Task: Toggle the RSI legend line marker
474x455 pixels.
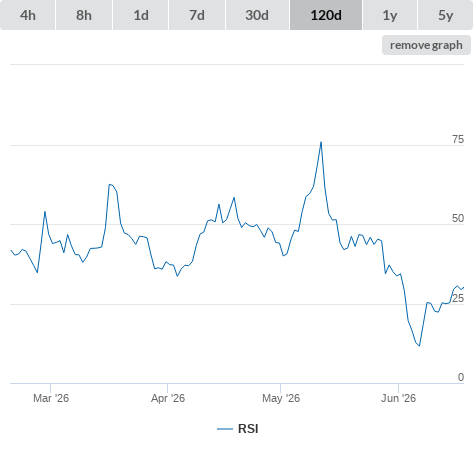Action: click(225, 429)
